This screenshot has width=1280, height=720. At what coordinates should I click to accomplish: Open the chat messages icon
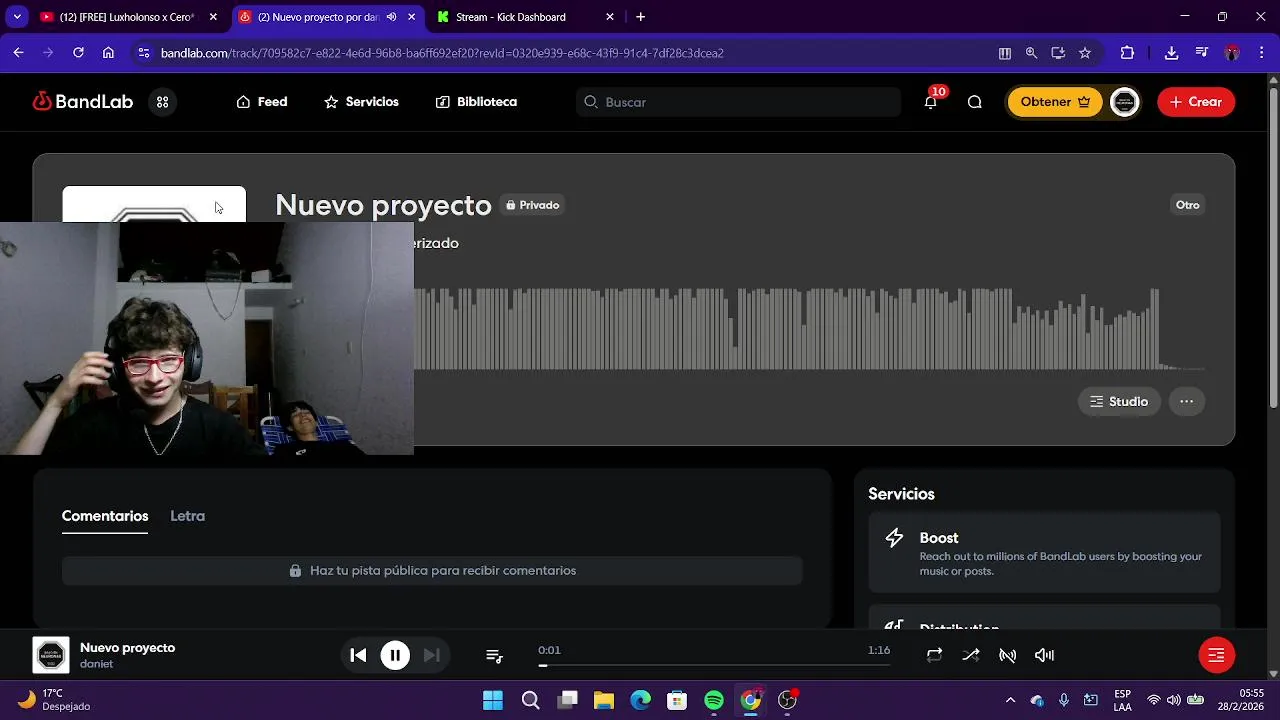coord(975,102)
